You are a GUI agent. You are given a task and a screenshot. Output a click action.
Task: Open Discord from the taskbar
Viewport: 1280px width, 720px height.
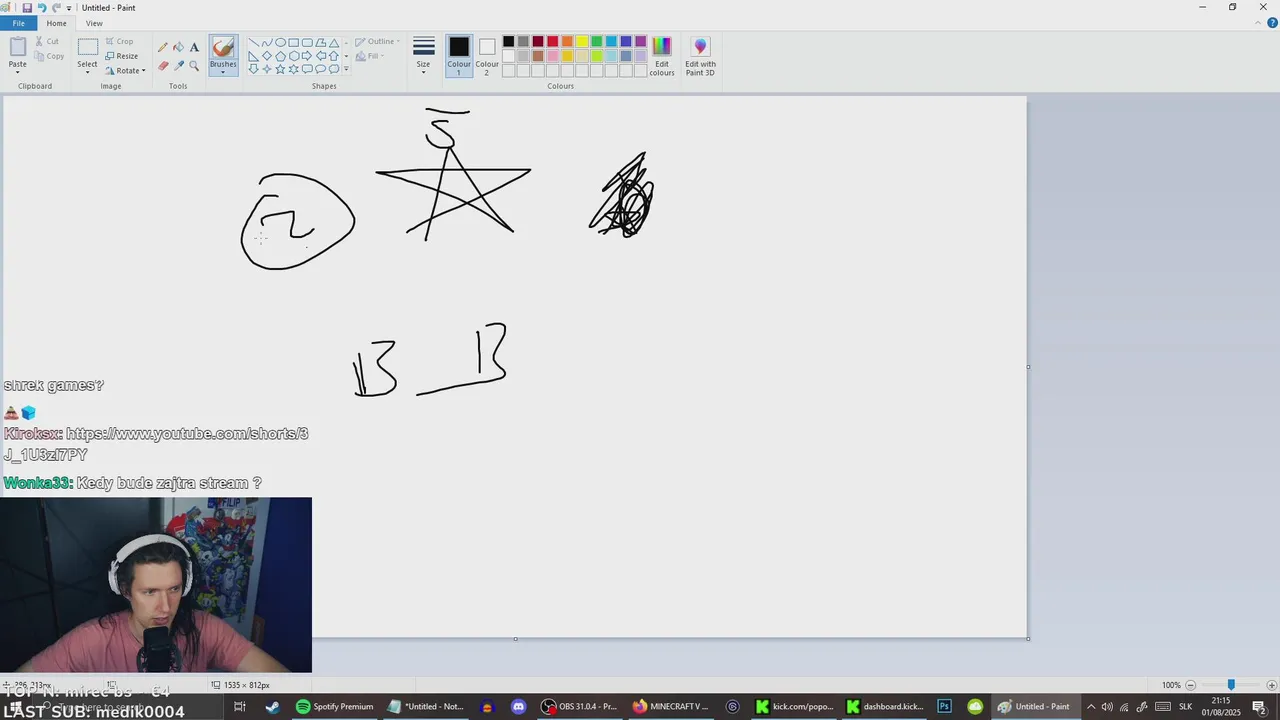pyautogui.click(x=518, y=707)
